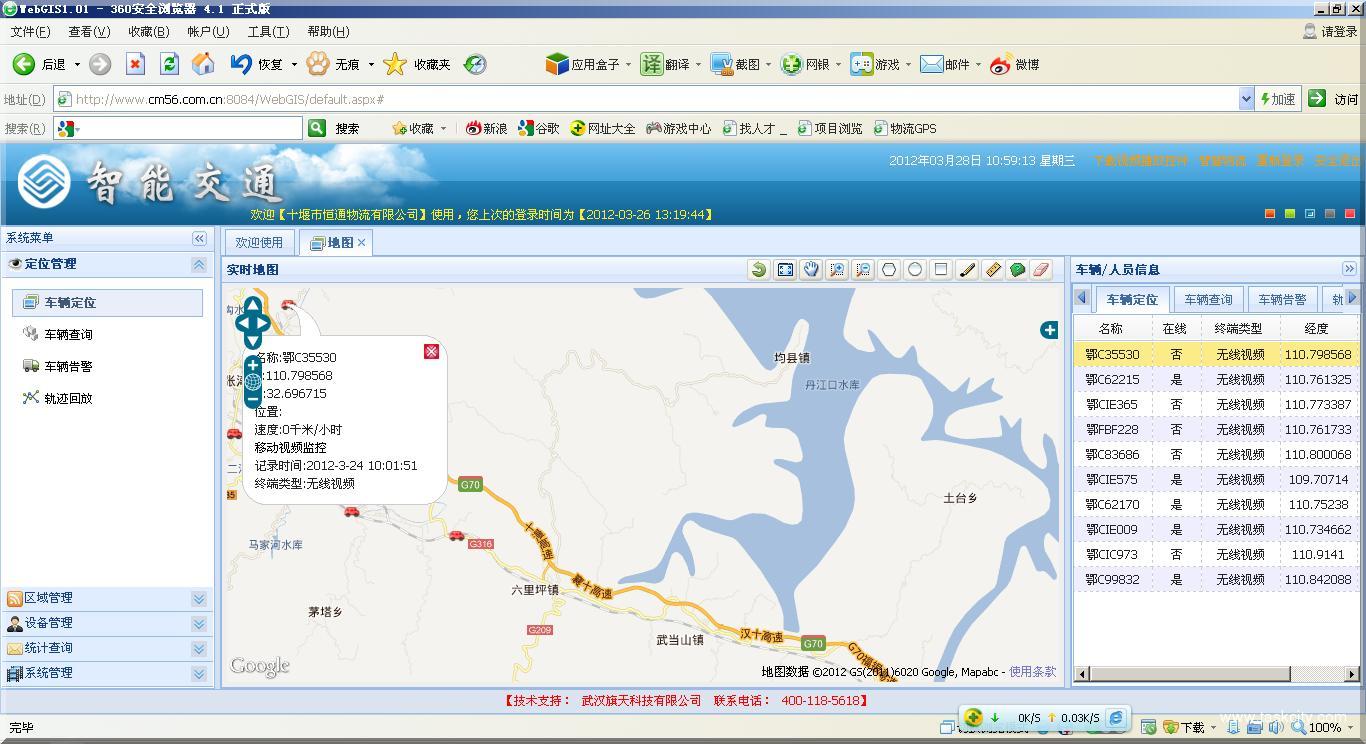
Task: Expand the 统计查询 section
Action: pos(199,648)
